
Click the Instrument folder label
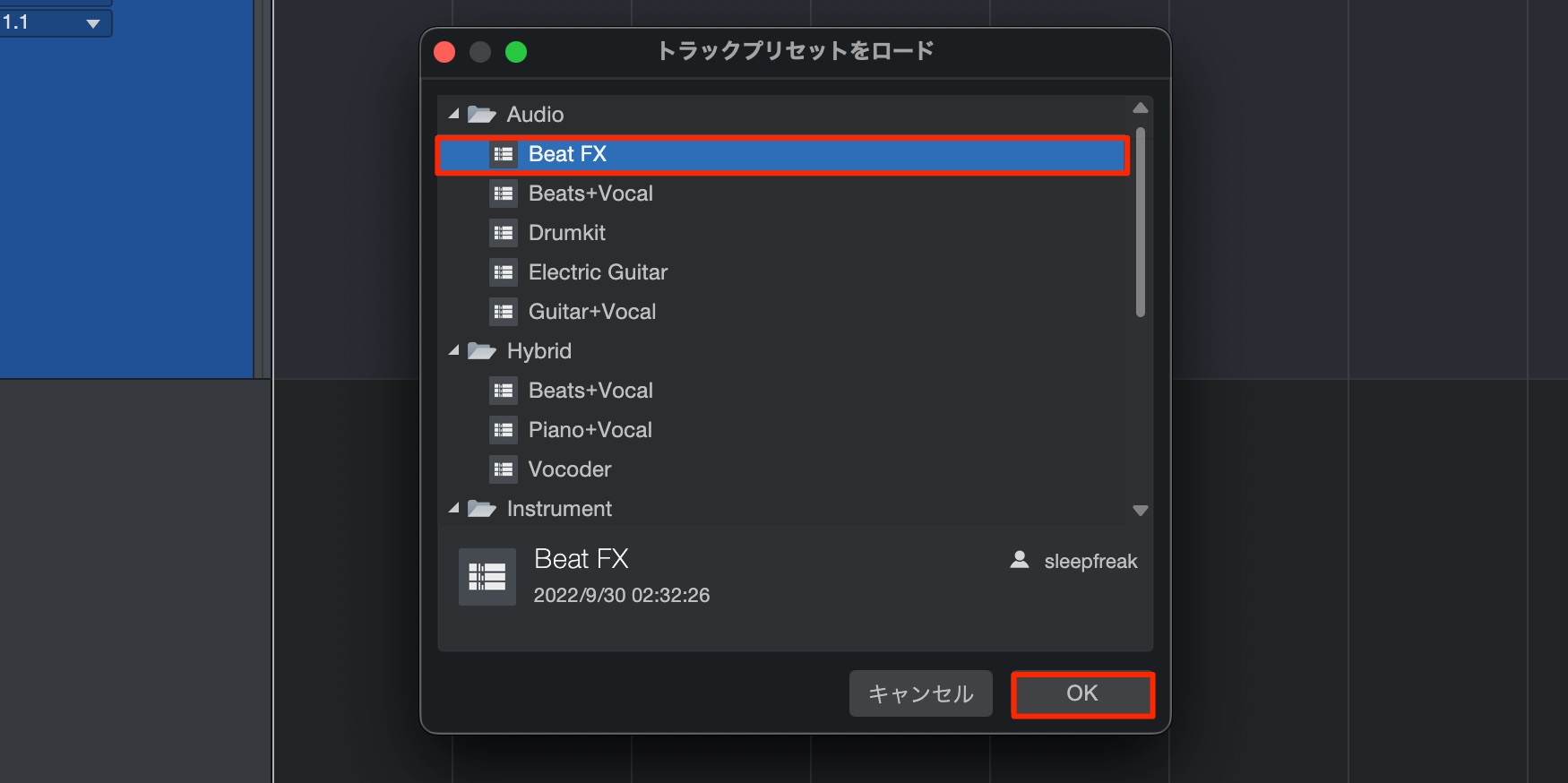(559, 509)
